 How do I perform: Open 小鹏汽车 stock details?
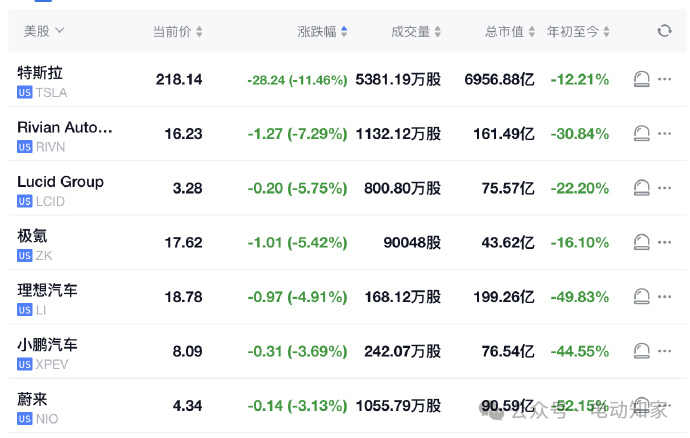point(47,345)
